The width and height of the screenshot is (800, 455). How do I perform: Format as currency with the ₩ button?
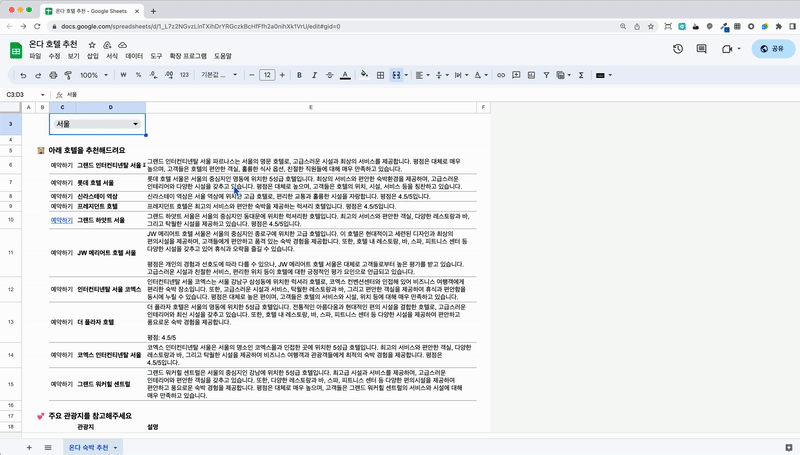[123, 75]
